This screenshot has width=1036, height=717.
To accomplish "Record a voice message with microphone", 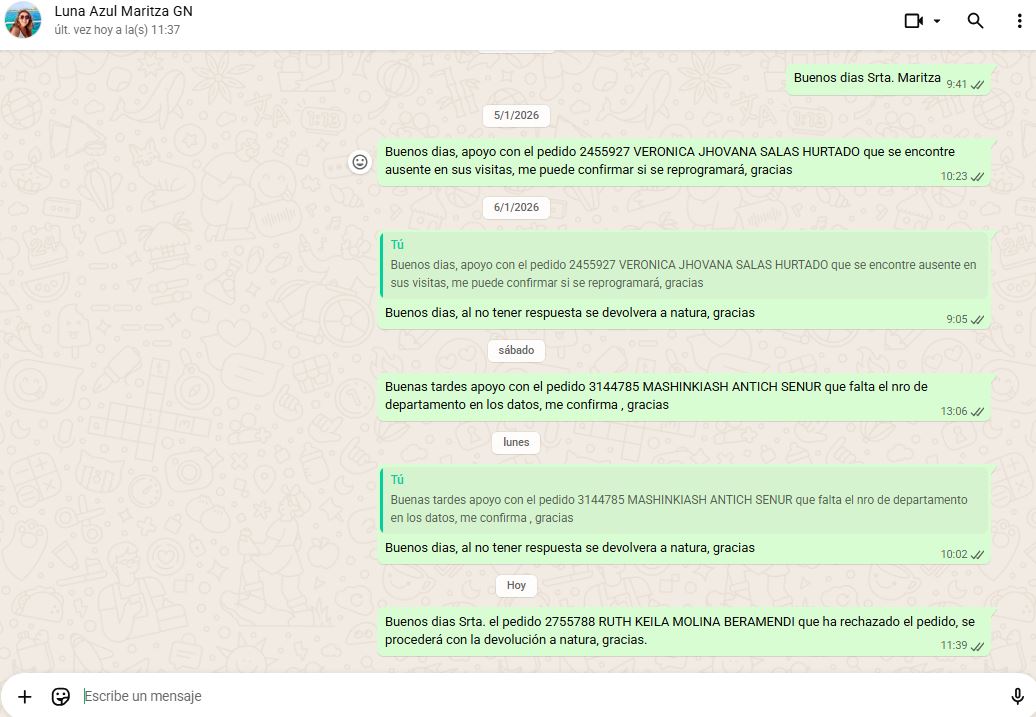I will (x=1017, y=696).
